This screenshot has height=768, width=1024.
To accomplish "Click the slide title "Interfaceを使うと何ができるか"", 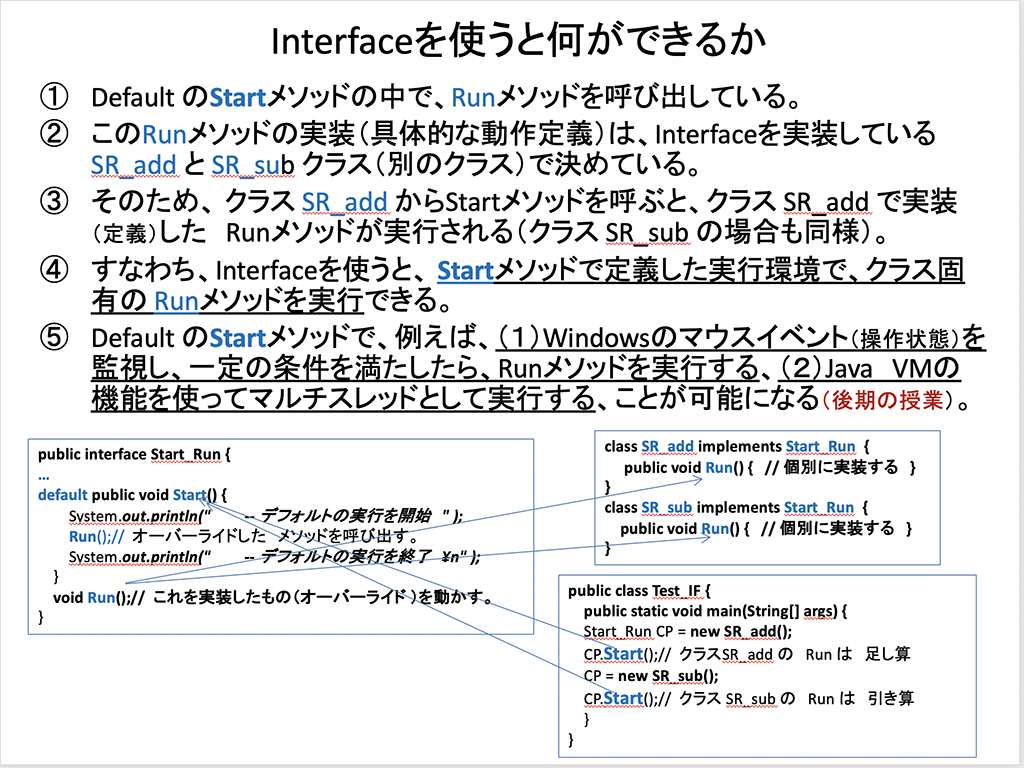I will click(x=518, y=40).
